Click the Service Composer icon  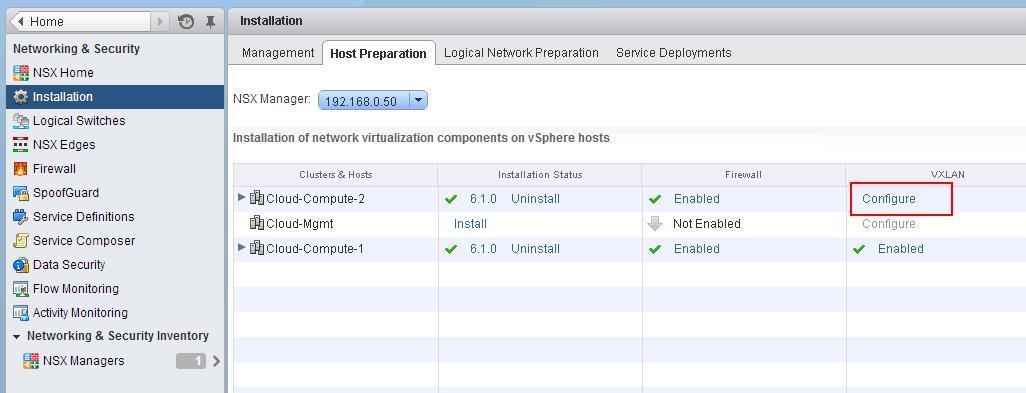(x=21, y=241)
